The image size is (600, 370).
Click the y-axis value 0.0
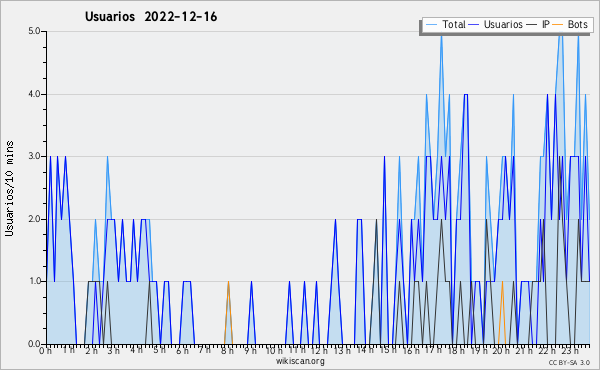coord(34,344)
